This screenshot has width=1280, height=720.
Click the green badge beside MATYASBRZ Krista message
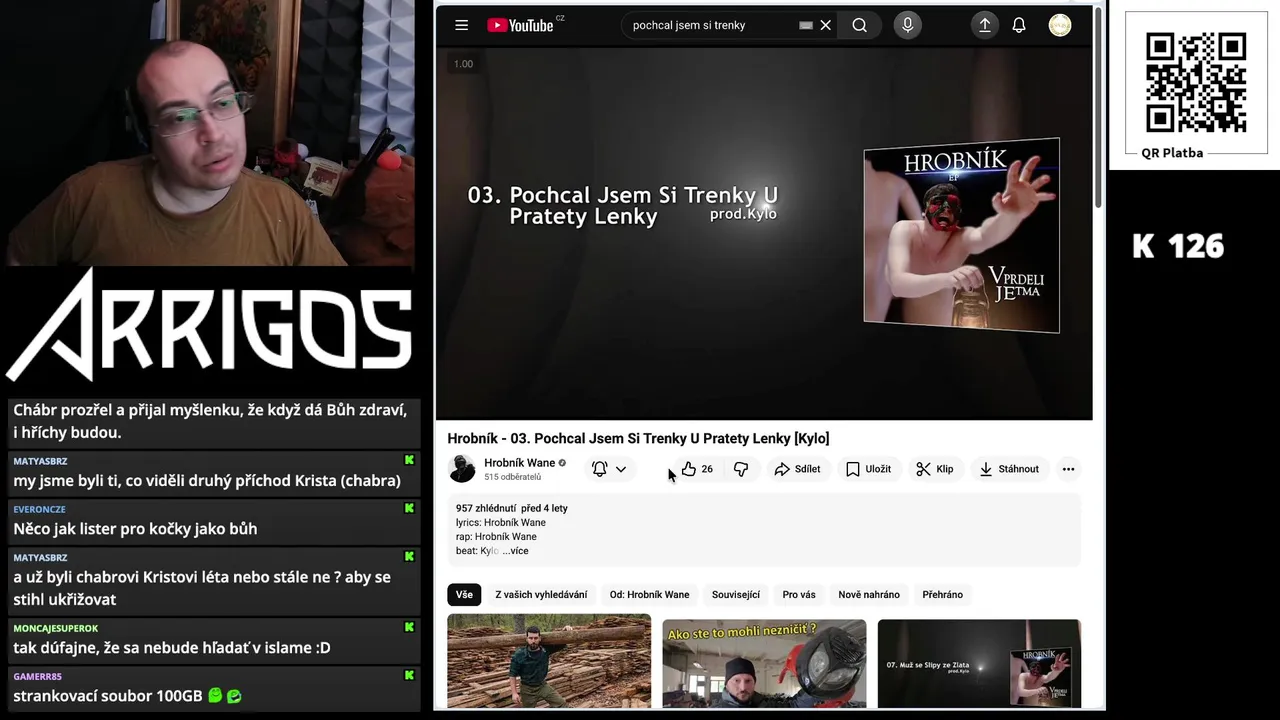tap(409, 460)
